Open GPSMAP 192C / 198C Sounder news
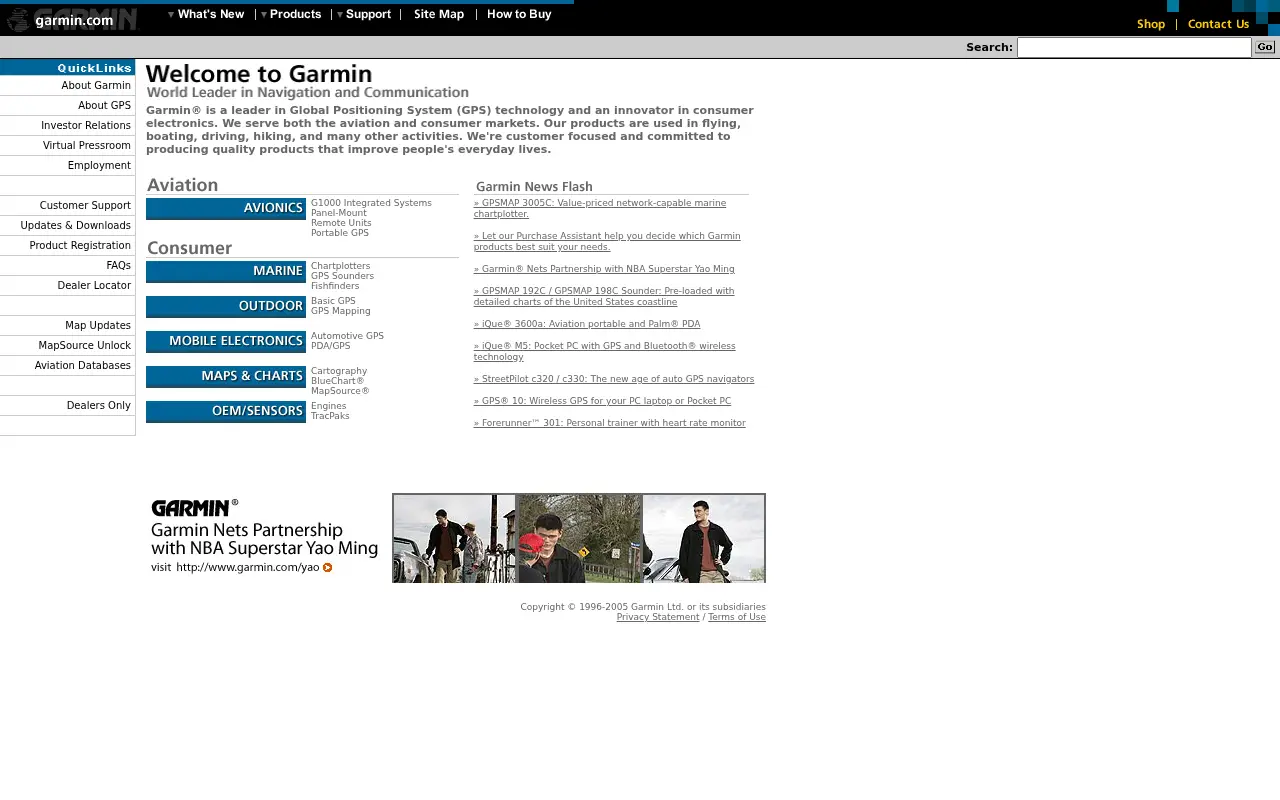The width and height of the screenshot is (1280, 800). tap(604, 296)
